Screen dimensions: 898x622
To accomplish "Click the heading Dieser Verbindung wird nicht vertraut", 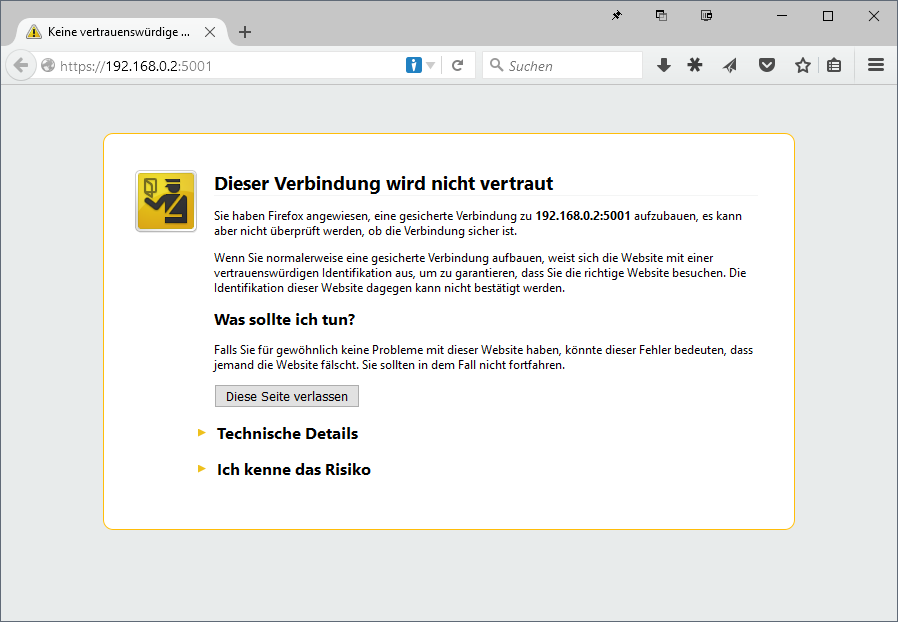I will pyautogui.click(x=384, y=183).
